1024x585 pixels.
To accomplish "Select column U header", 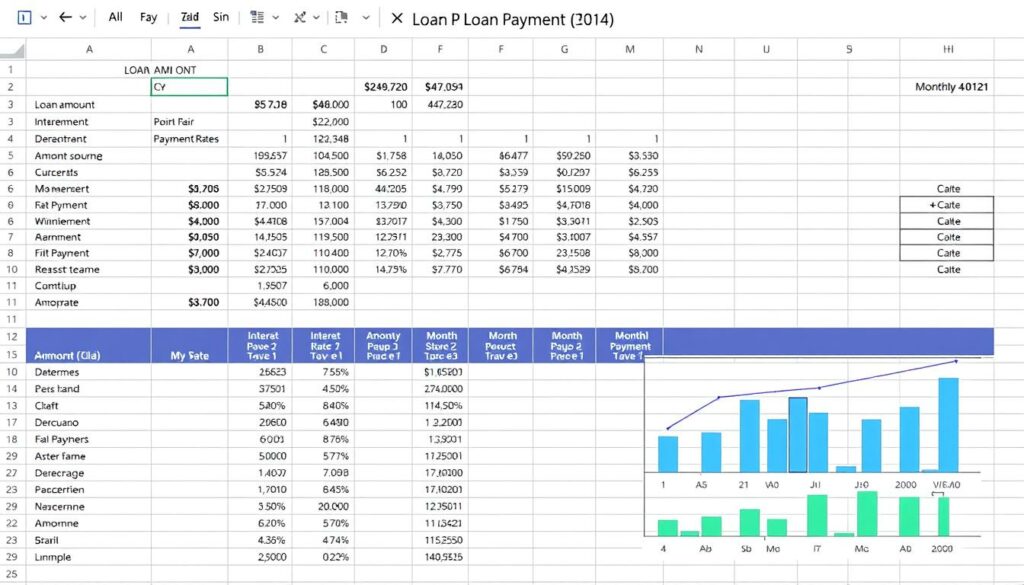I will [x=766, y=49].
